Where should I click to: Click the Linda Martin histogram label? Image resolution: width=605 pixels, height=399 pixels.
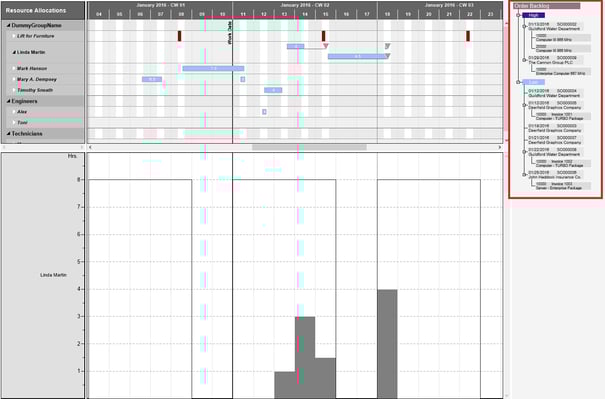[53, 275]
